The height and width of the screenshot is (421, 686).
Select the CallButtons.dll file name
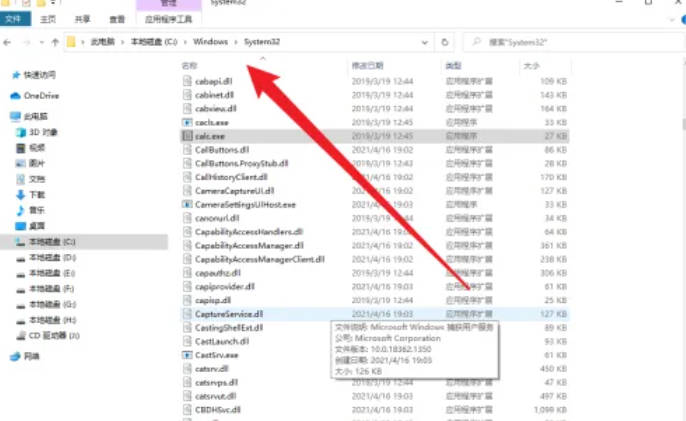(222, 150)
